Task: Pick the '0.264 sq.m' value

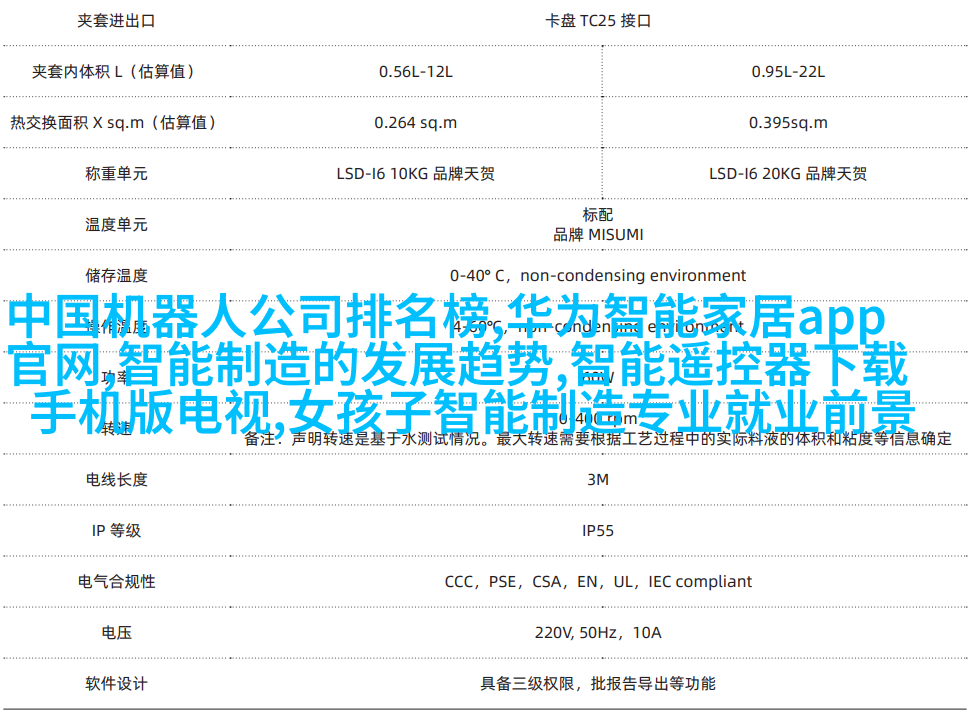Action: [416, 123]
